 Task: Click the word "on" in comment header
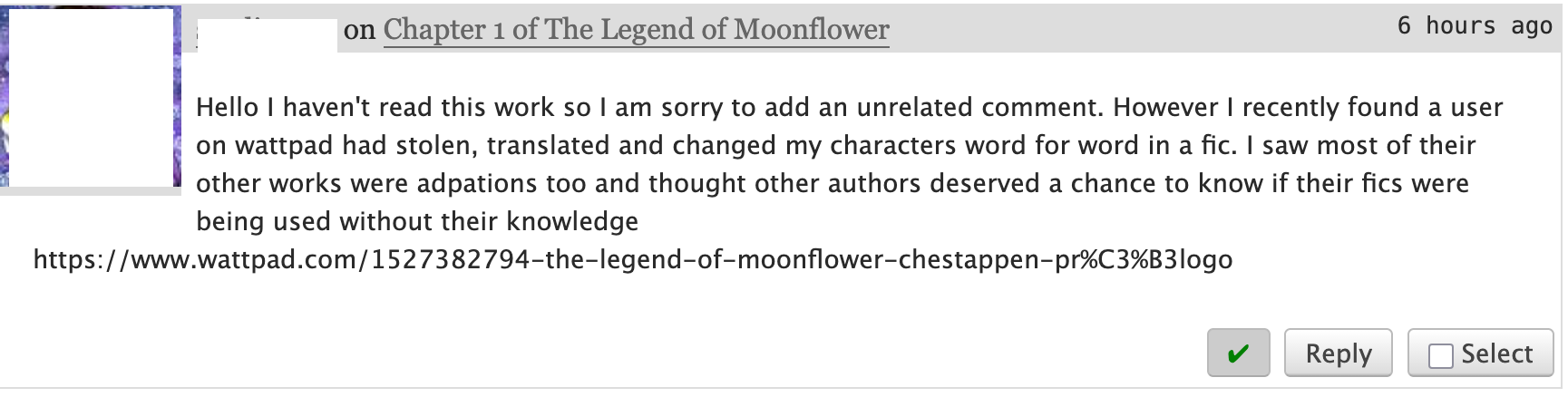coord(359,30)
